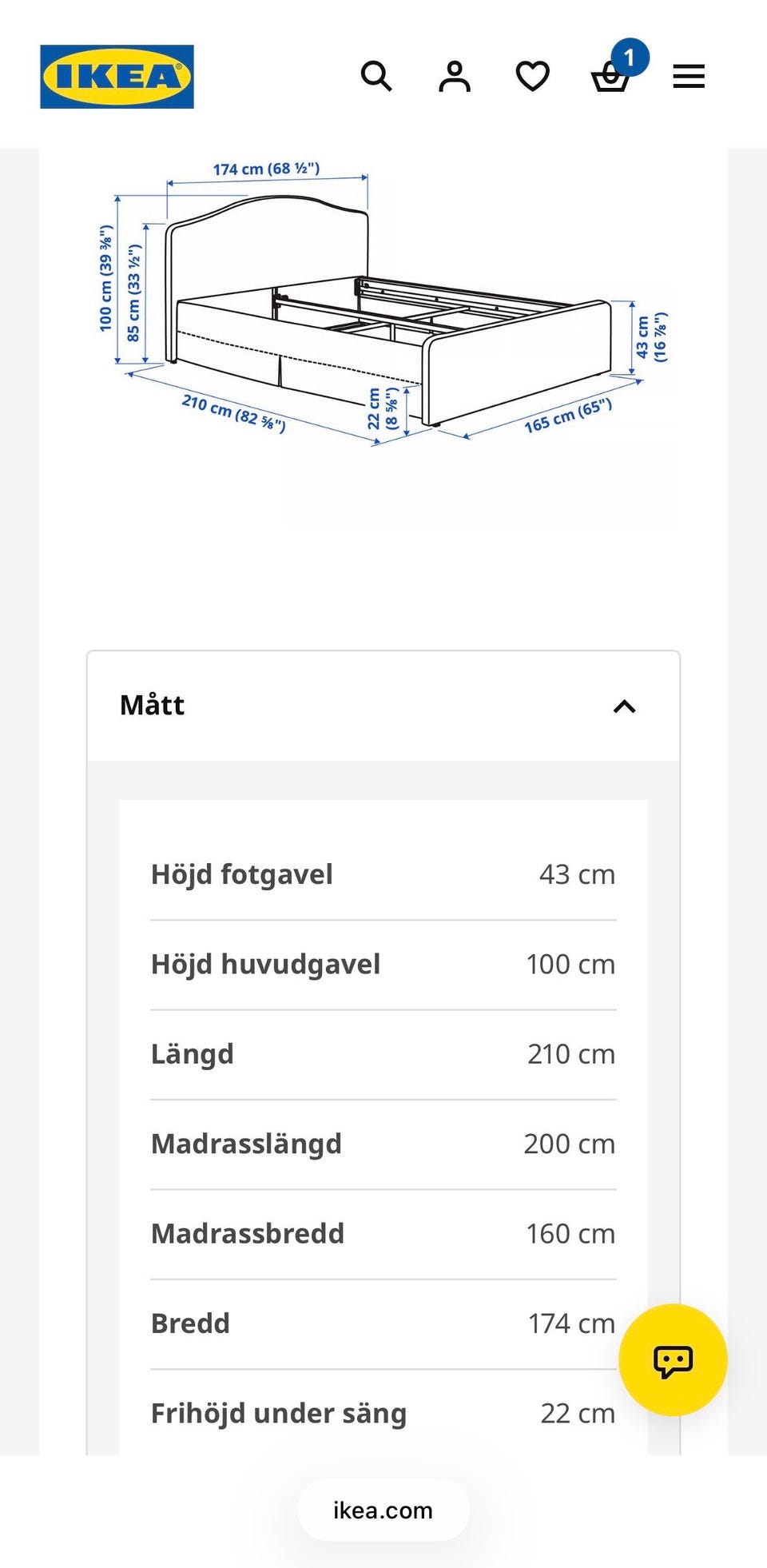Screen dimensions: 767x1568
Task: Click the IKEA logo
Action: coord(117,77)
